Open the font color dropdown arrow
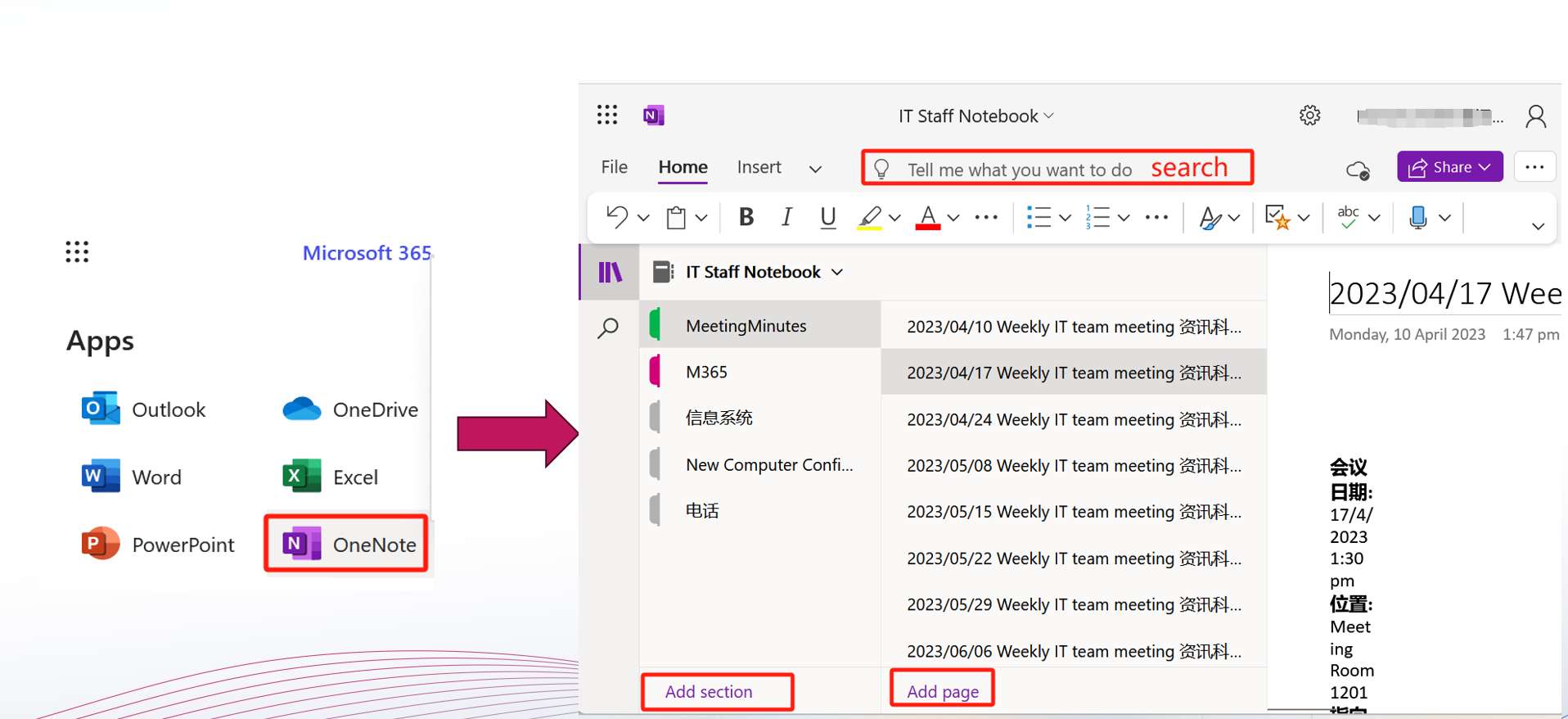 (953, 218)
